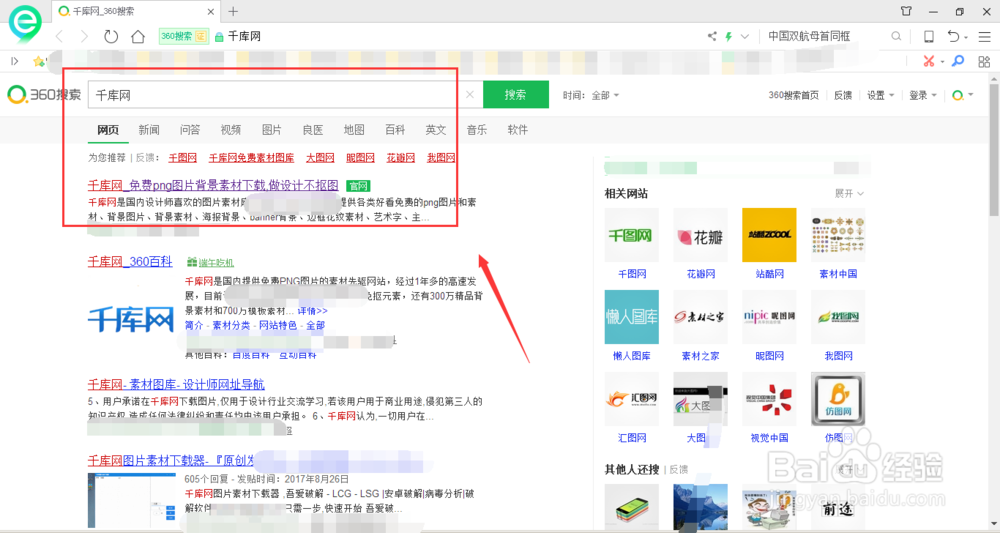1000x533 pixels.
Task: Open the 千库网_360百科 result
Action: coord(130,261)
